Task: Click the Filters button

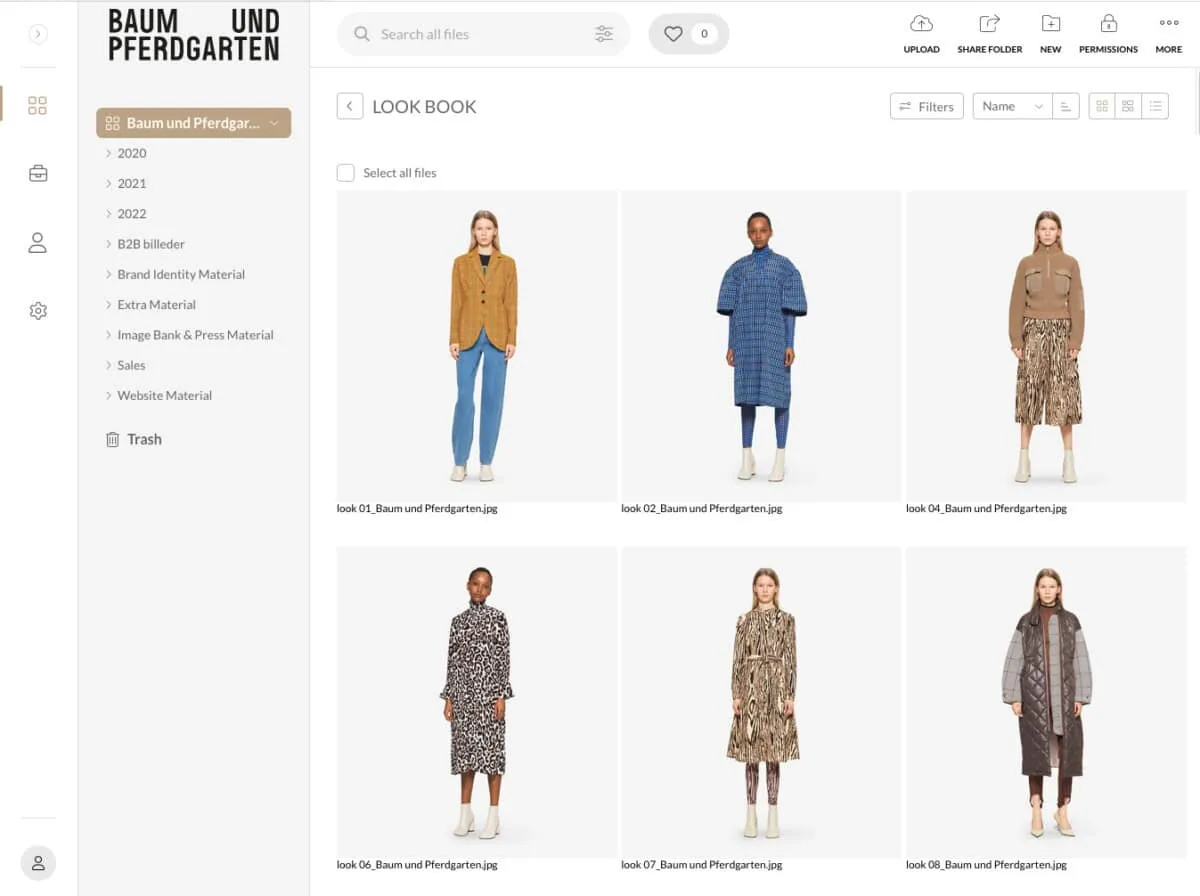Action: 926,106
